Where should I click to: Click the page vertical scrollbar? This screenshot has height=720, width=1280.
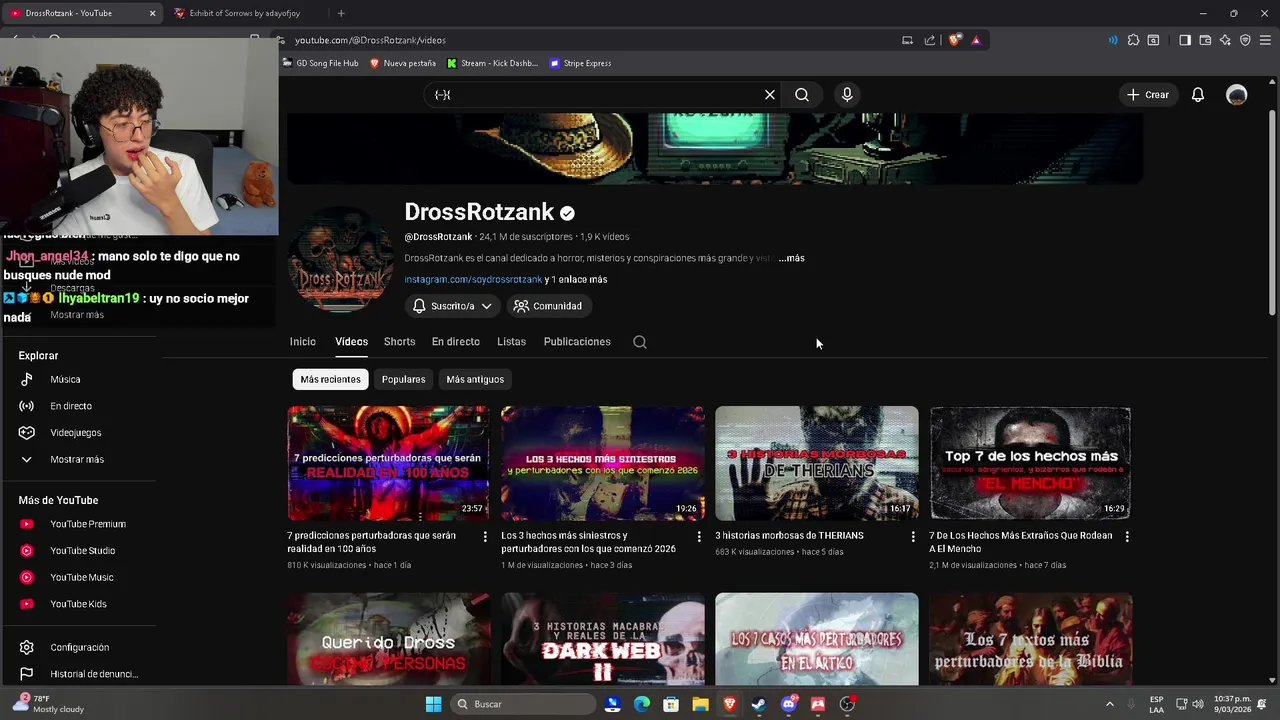pyautogui.click(x=1273, y=215)
